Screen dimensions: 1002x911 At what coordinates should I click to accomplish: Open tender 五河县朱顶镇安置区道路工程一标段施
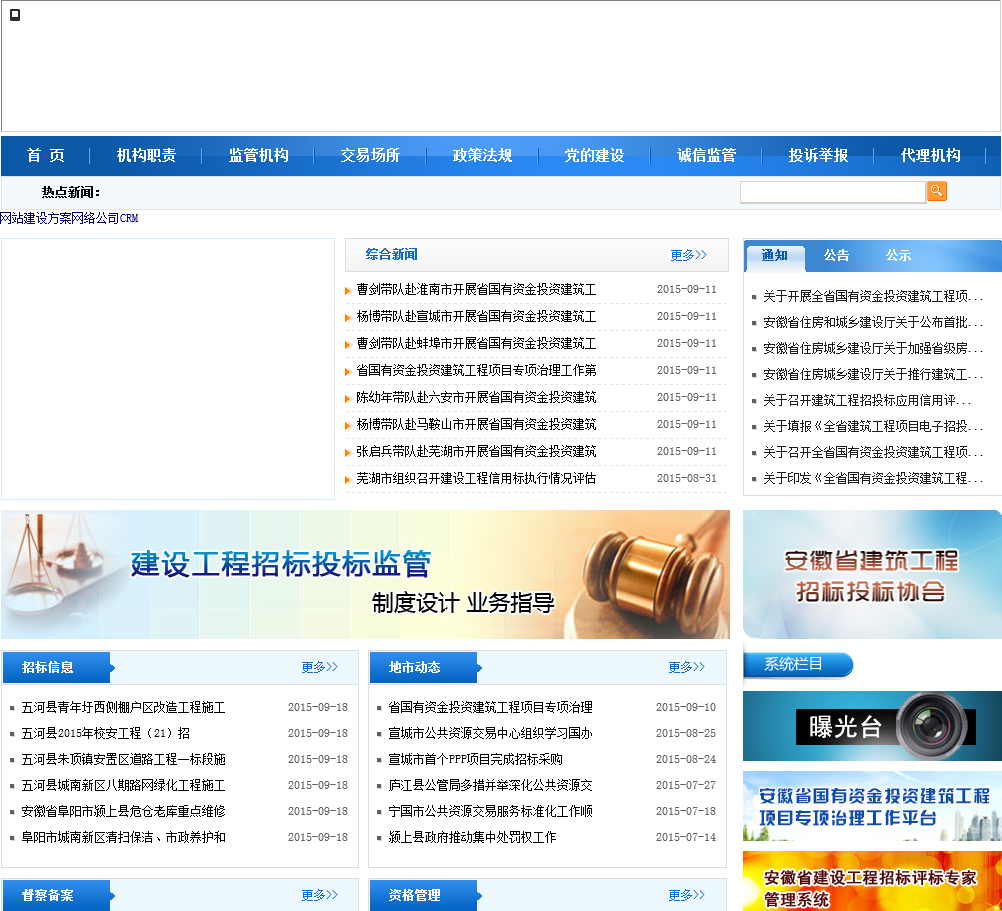(x=123, y=760)
